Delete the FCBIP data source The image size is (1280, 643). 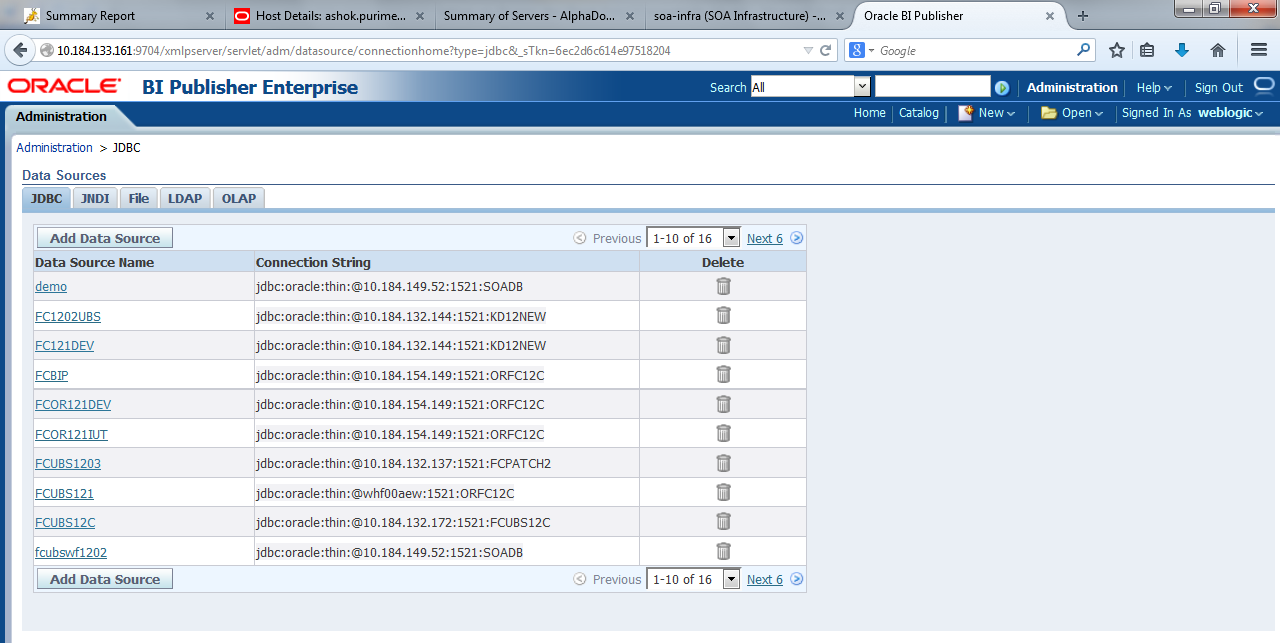pyautogui.click(x=723, y=374)
